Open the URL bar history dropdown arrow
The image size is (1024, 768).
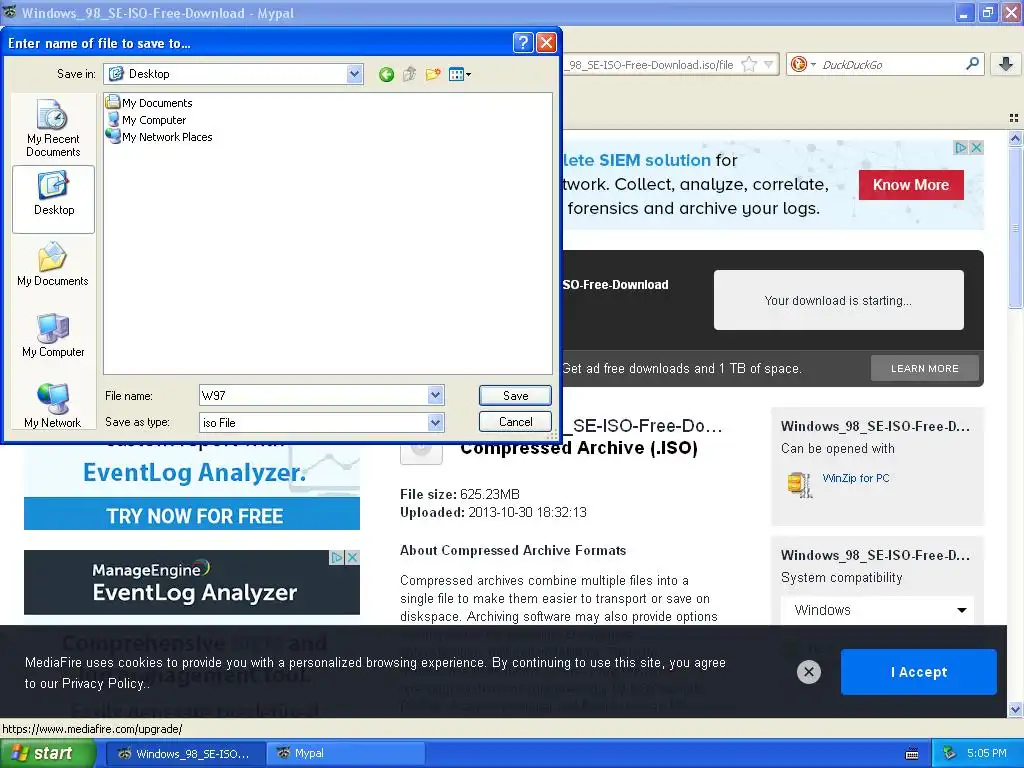[769, 65]
